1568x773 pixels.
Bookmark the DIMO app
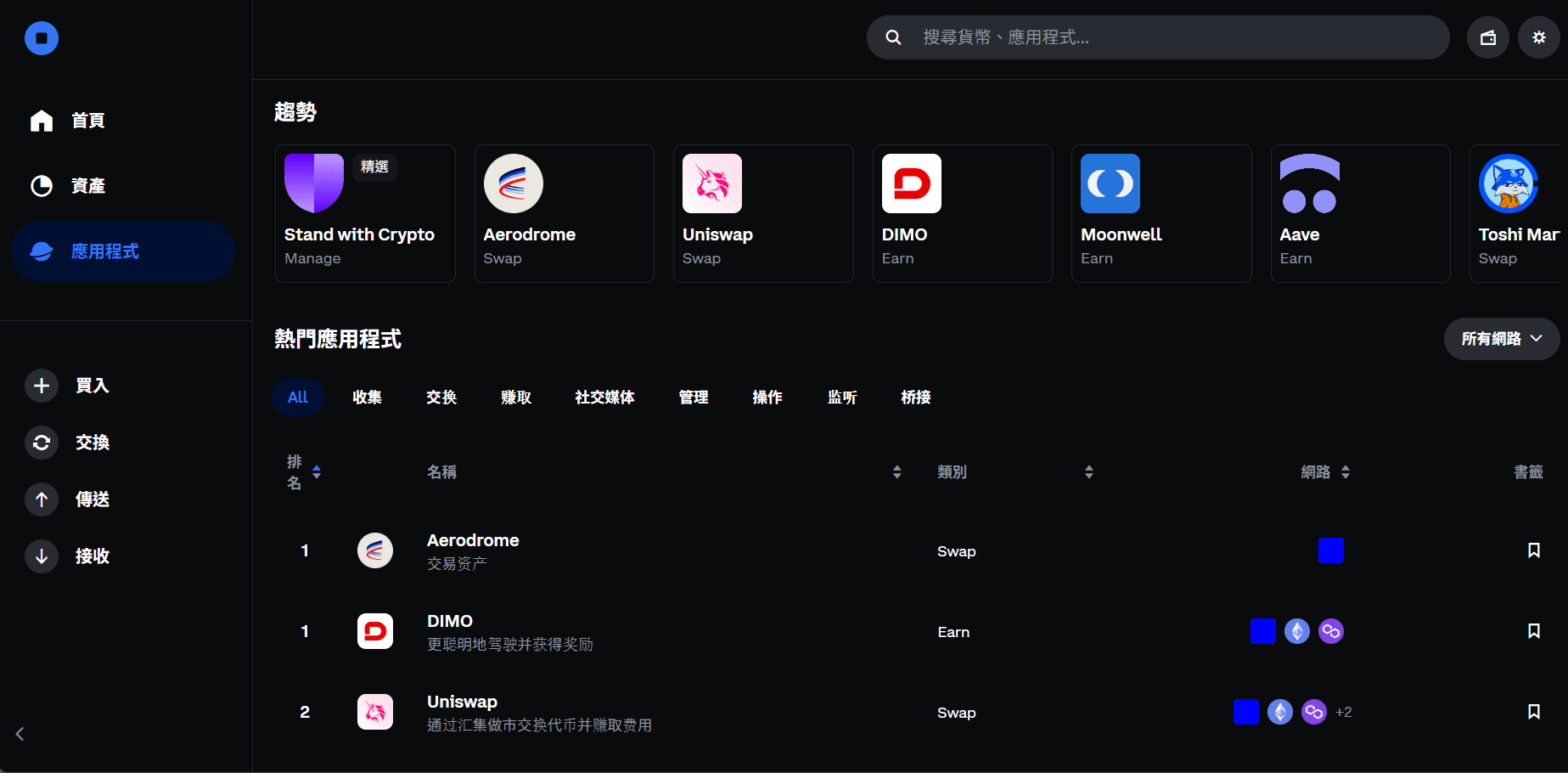point(1533,630)
